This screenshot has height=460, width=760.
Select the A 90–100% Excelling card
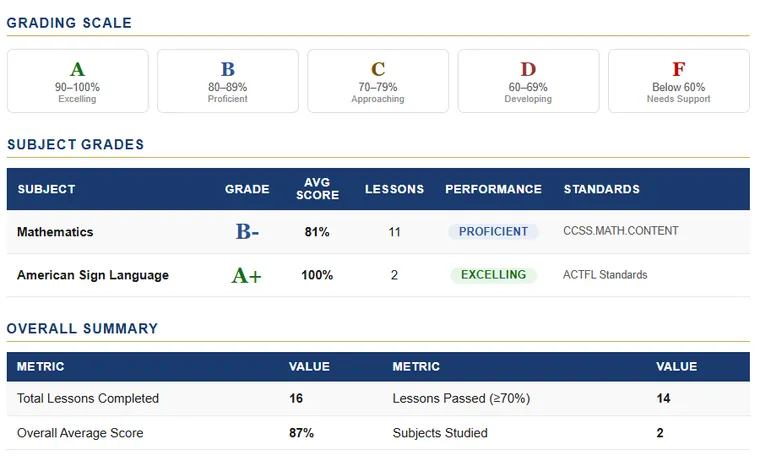78,81
